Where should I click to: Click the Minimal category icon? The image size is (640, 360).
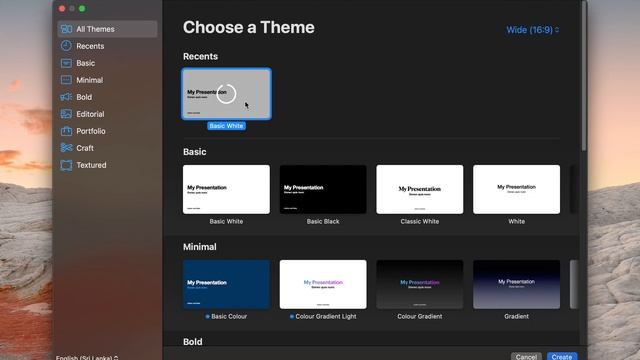click(x=66, y=80)
